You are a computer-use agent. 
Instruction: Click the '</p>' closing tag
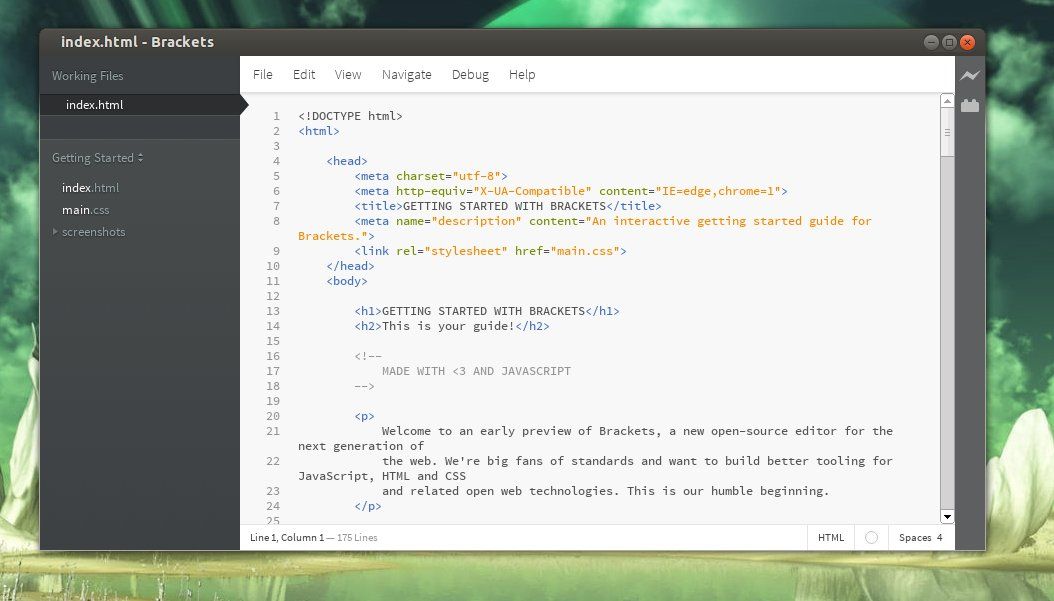tap(368, 506)
